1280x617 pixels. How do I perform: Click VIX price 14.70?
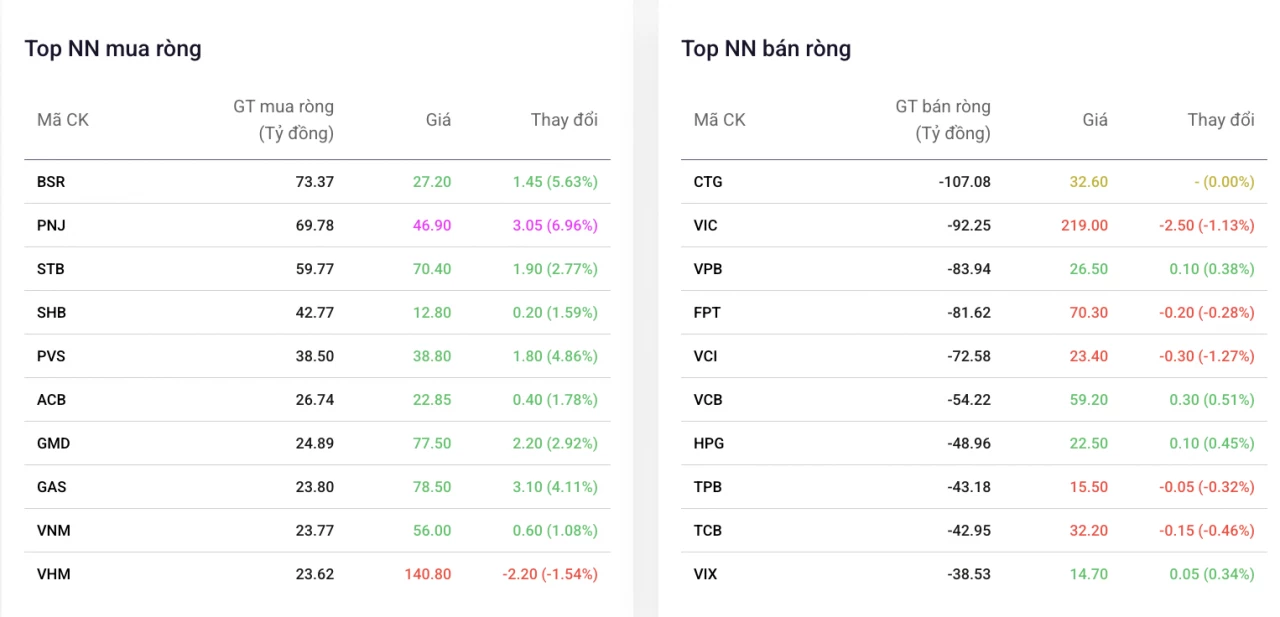coord(1089,574)
